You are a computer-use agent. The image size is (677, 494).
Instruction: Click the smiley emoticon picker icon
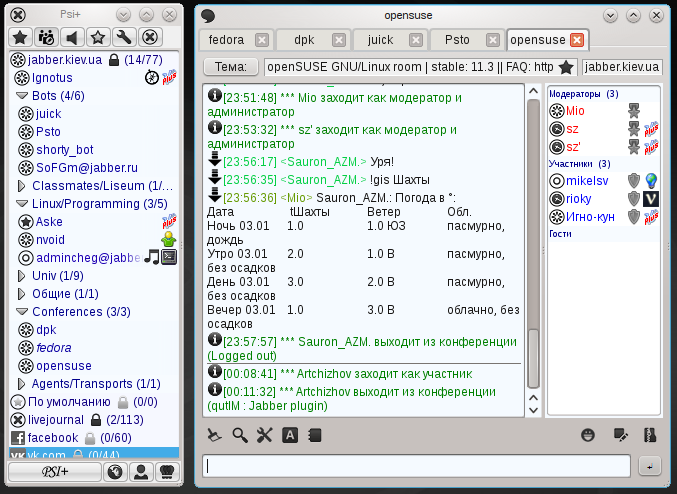point(588,435)
